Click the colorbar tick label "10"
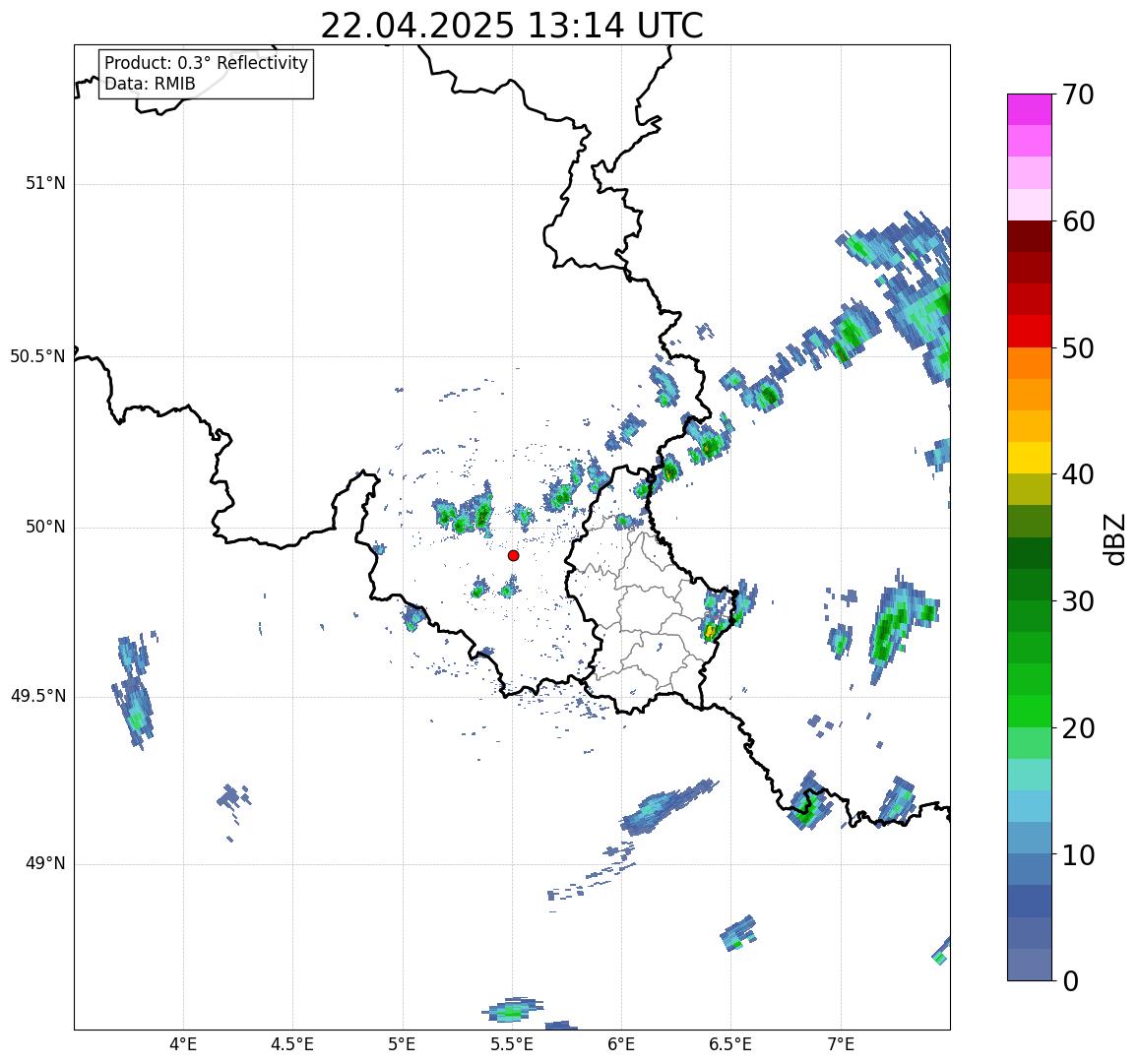 (1078, 854)
